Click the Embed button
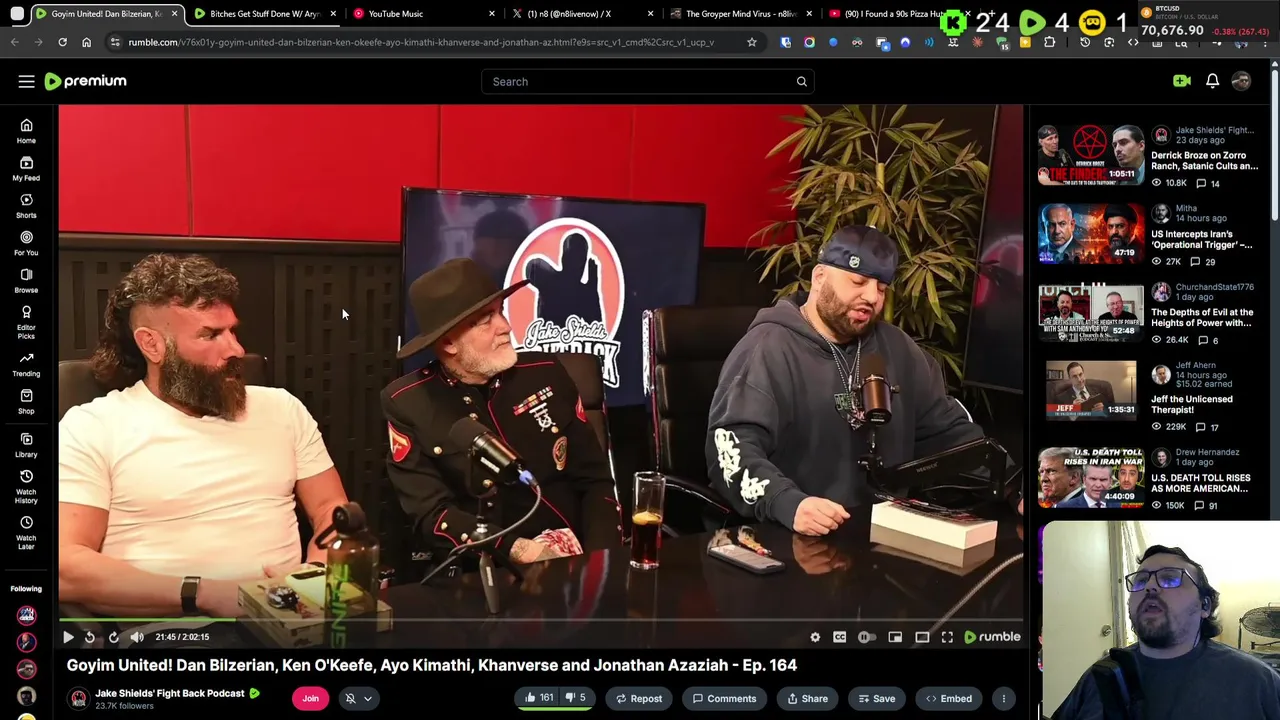 (x=948, y=699)
